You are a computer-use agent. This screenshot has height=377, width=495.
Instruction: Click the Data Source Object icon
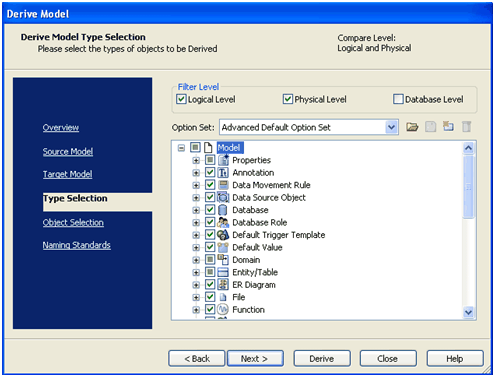point(223,197)
